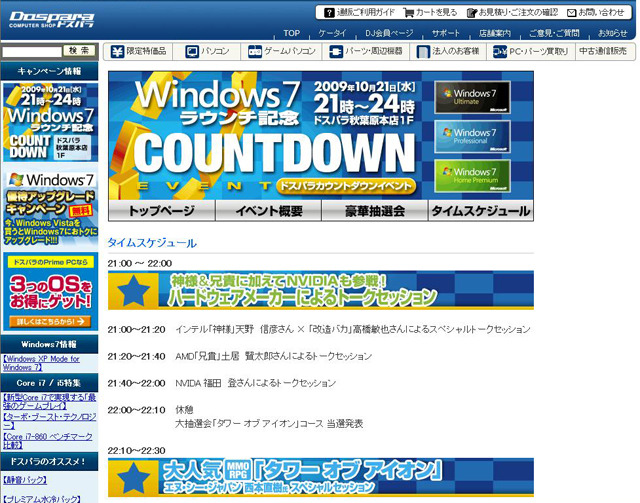Click the Core i7 / i5特集 sidebar header
Image resolution: width=640 pixels, height=503 pixels.
click(x=49, y=383)
